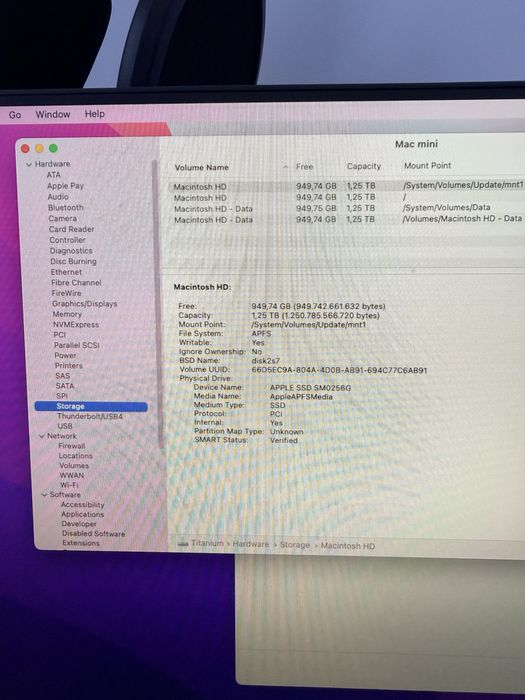Select Accessibility under Software
The width and height of the screenshot is (525, 700).
tap(83, 505)
